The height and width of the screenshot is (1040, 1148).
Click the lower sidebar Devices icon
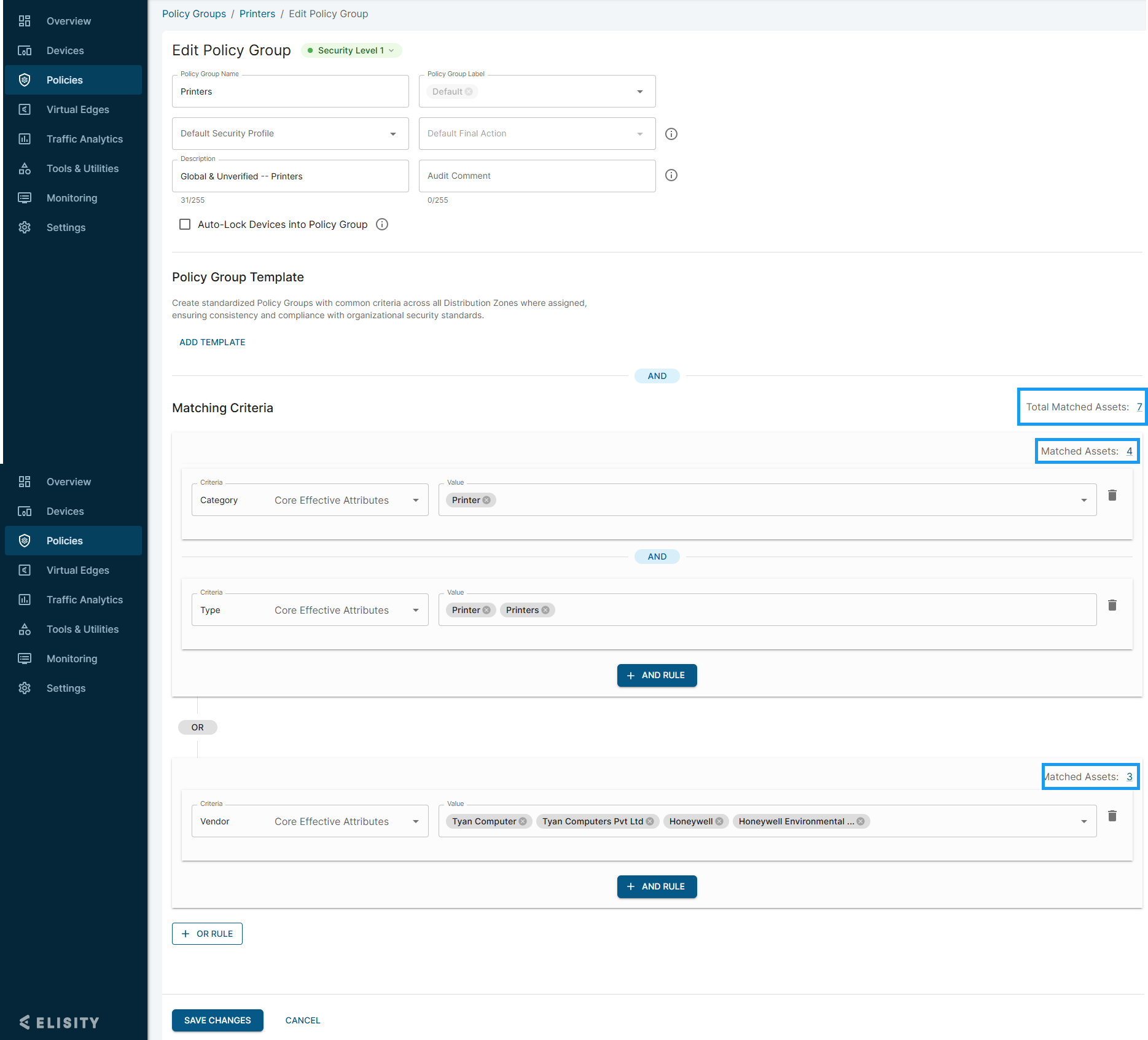point(25,511)
